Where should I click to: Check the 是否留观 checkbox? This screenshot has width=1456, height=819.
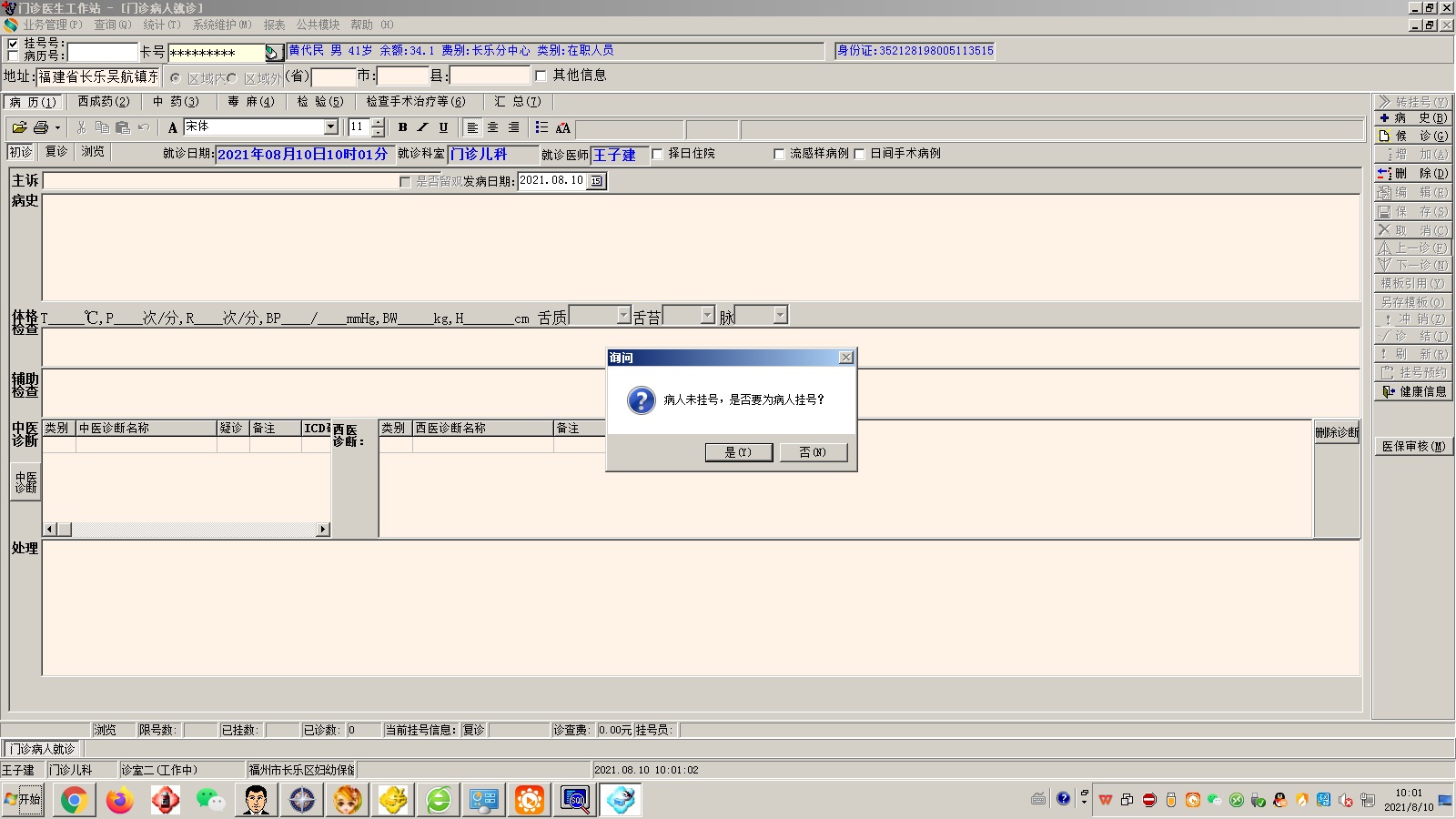(405, 182)
